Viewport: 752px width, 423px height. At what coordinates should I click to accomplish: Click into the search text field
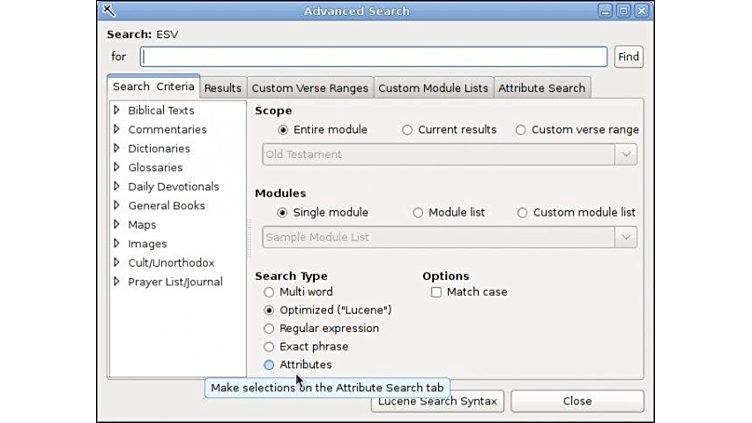[x=373, y=57]
